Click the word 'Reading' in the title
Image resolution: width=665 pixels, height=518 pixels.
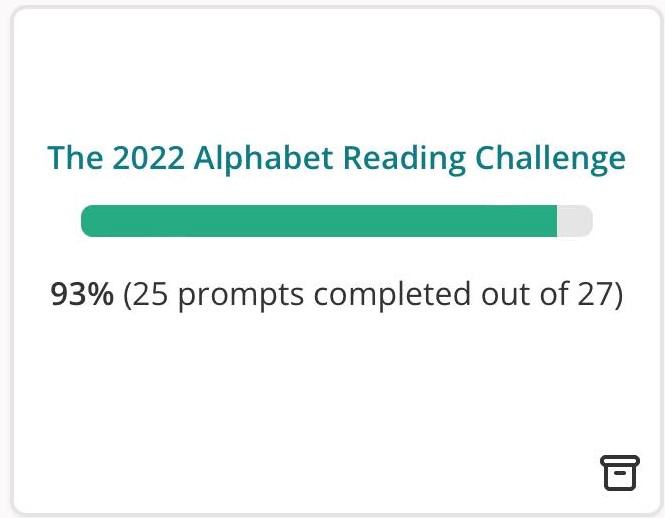pyautogui.click(x=404, y=159)
